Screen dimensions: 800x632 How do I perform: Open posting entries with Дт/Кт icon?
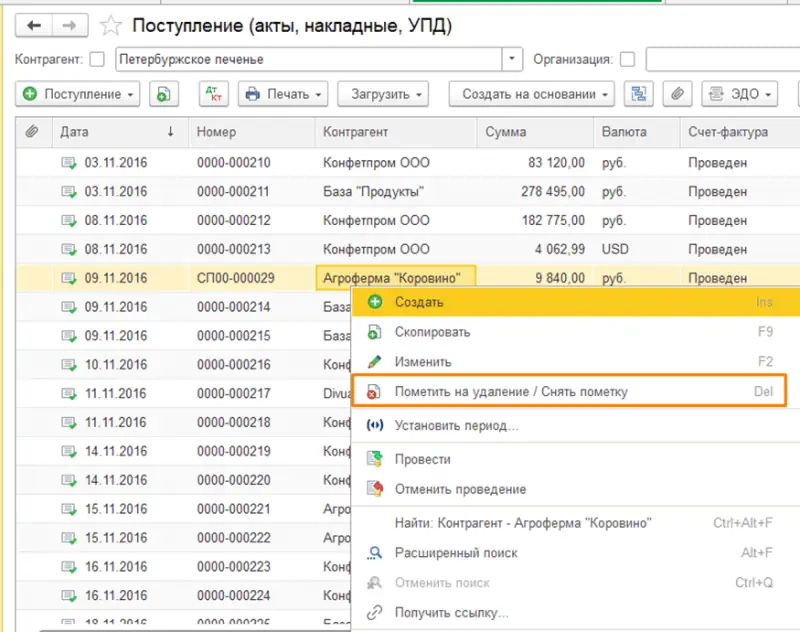click(x=214, y=94)
